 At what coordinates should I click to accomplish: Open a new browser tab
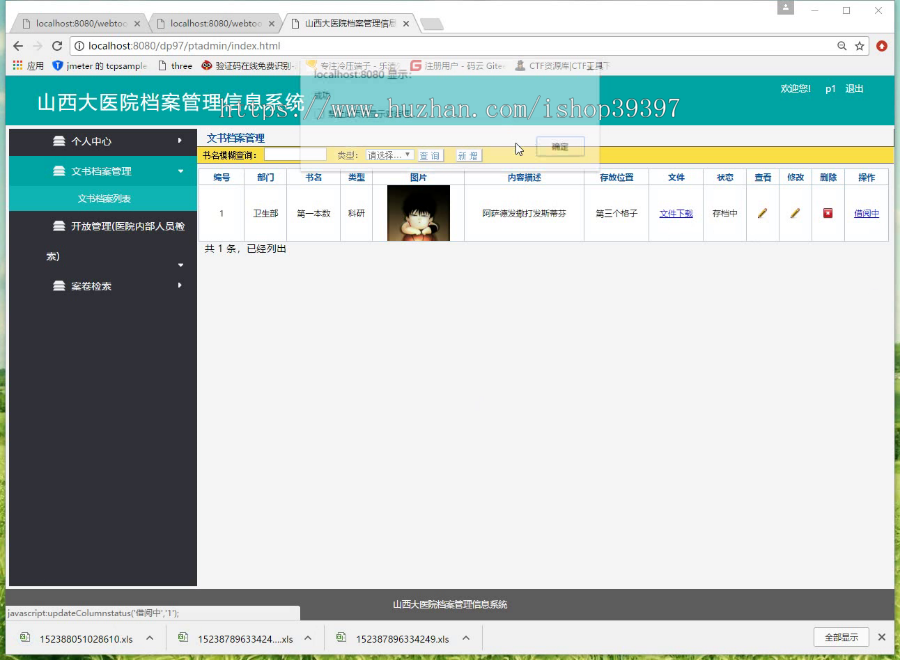coord(432,24)
